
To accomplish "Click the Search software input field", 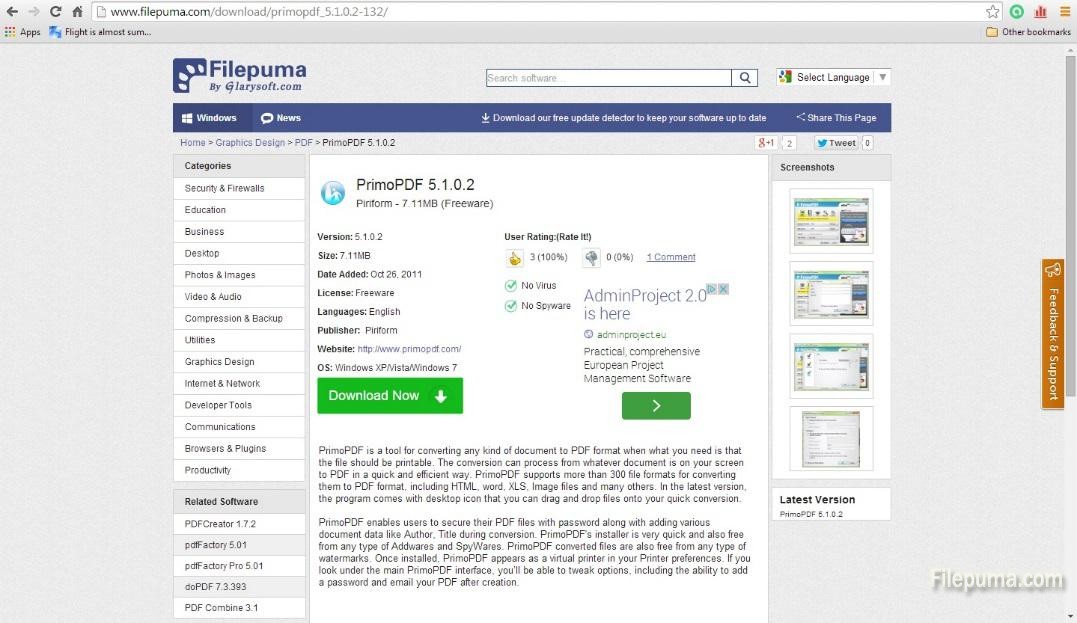I will 608,78.
